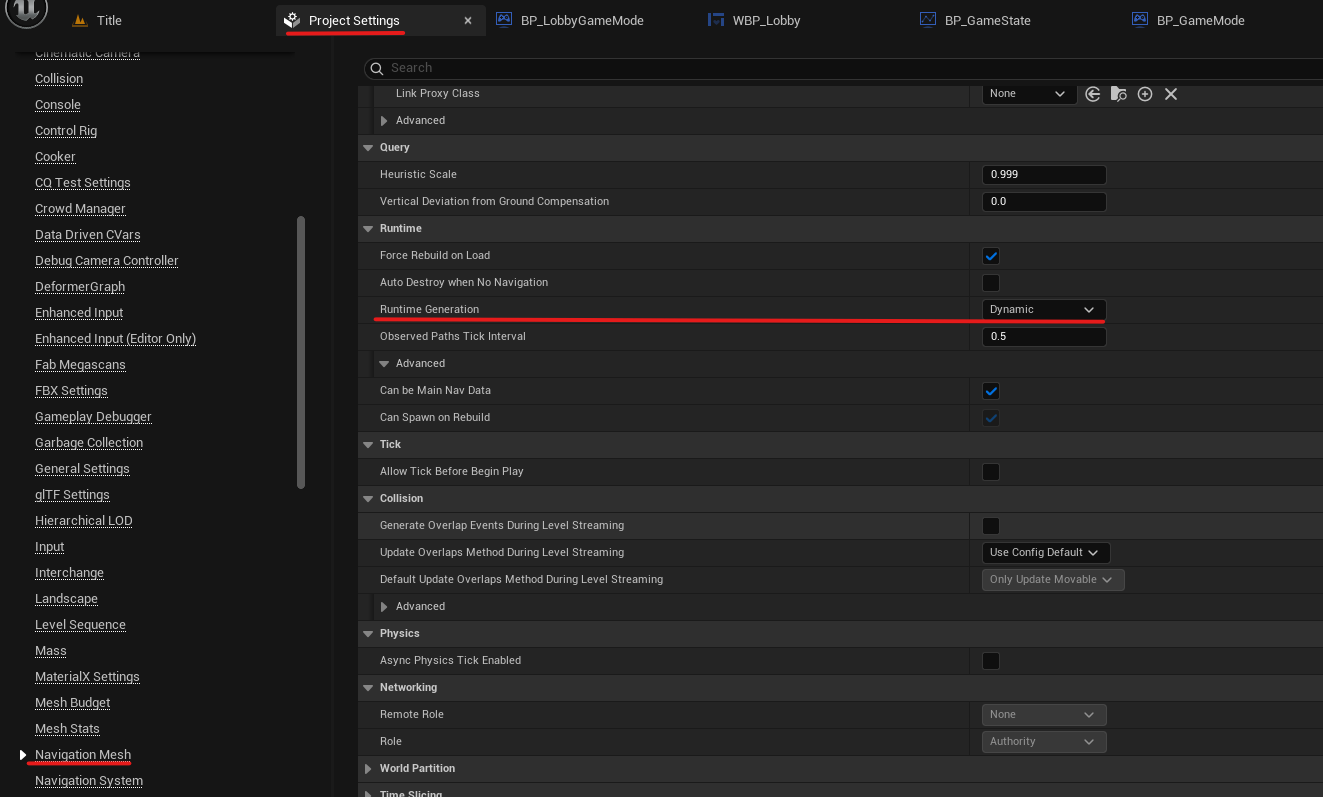
Task: Toggle Force Rebuild on Load checkbox
Action: [x=991, y=256]
